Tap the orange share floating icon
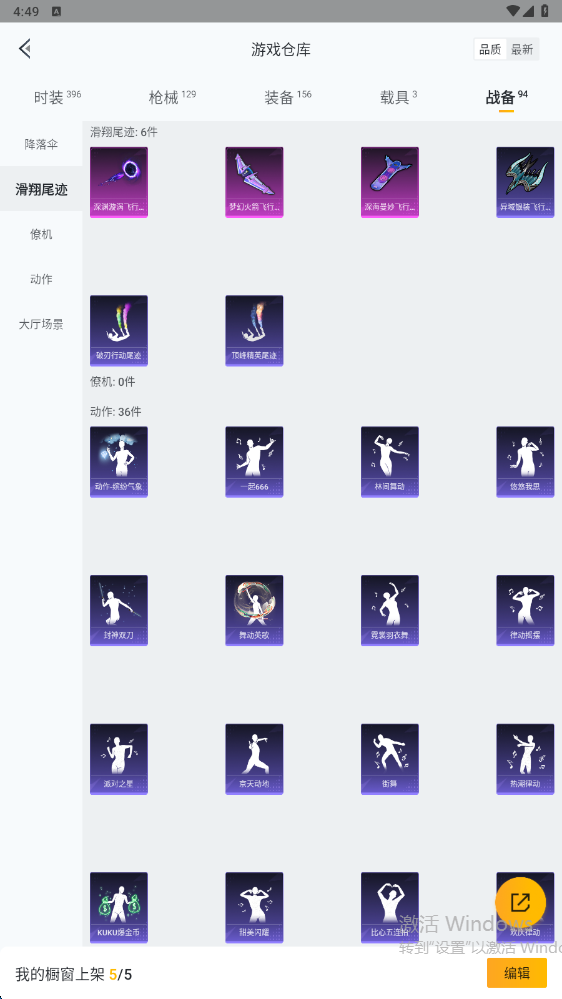 [521, 902]
